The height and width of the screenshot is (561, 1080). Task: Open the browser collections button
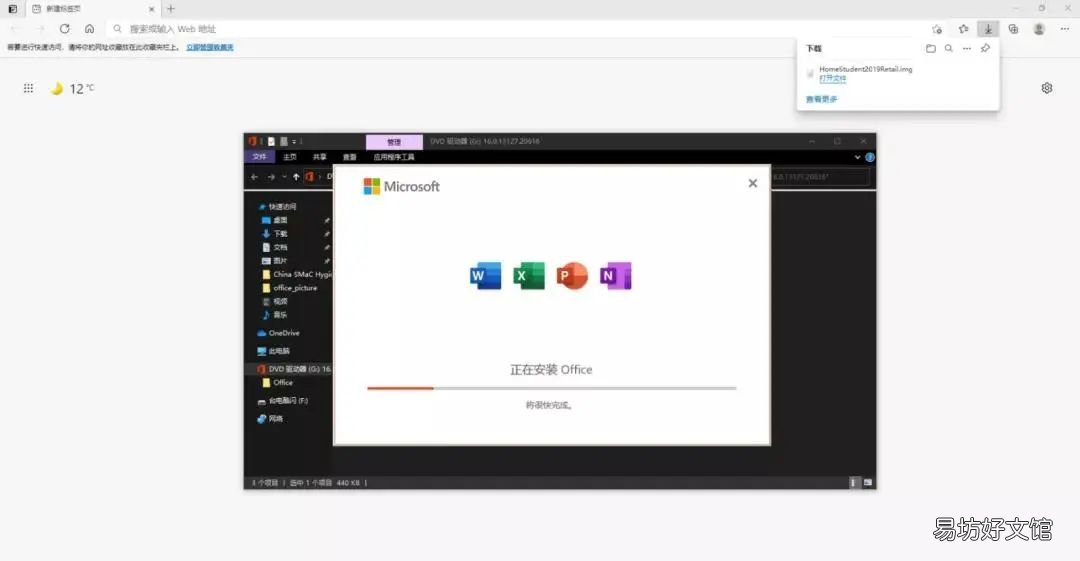[1013, 29]
